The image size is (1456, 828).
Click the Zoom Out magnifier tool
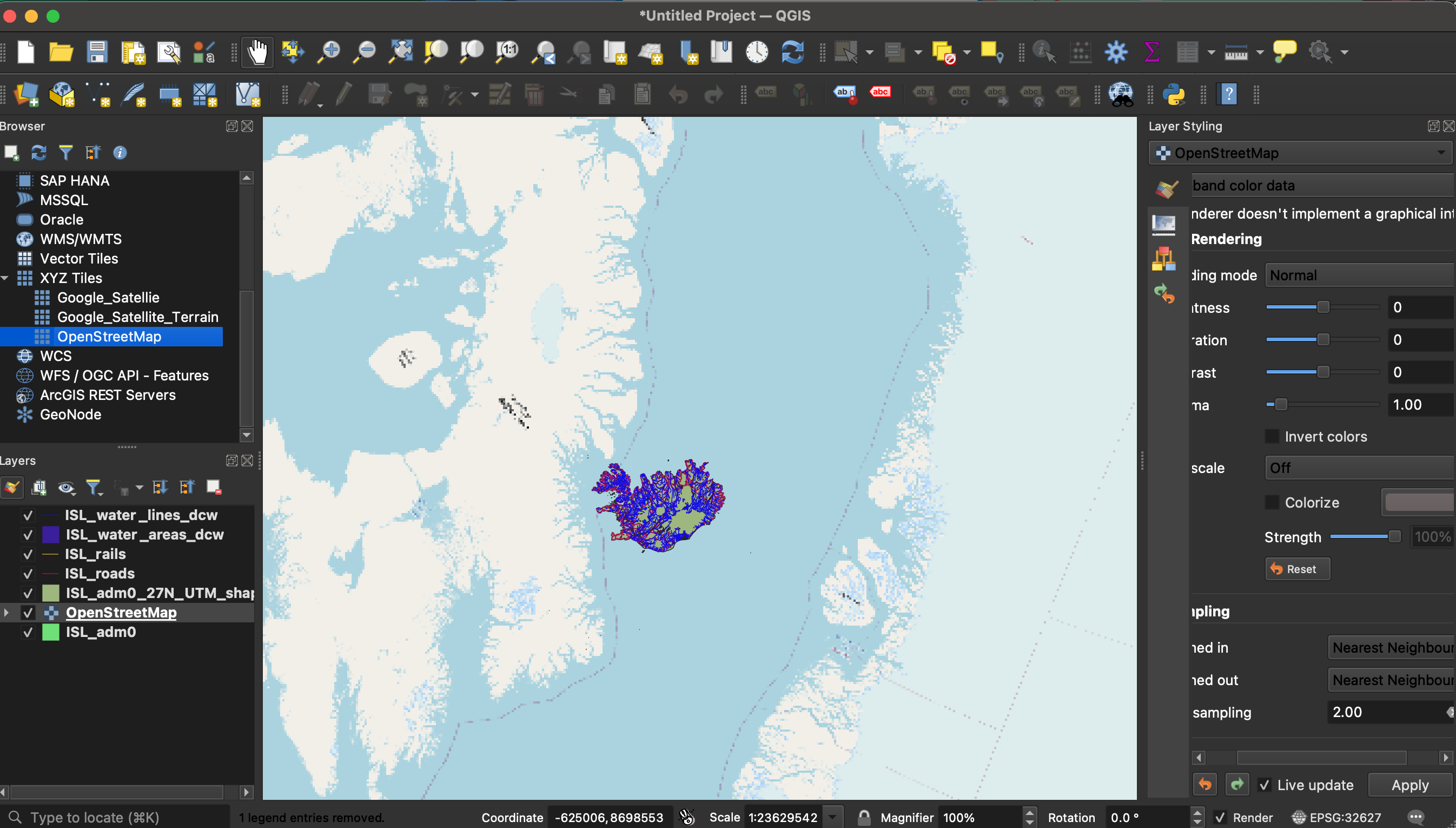(365, 52)
